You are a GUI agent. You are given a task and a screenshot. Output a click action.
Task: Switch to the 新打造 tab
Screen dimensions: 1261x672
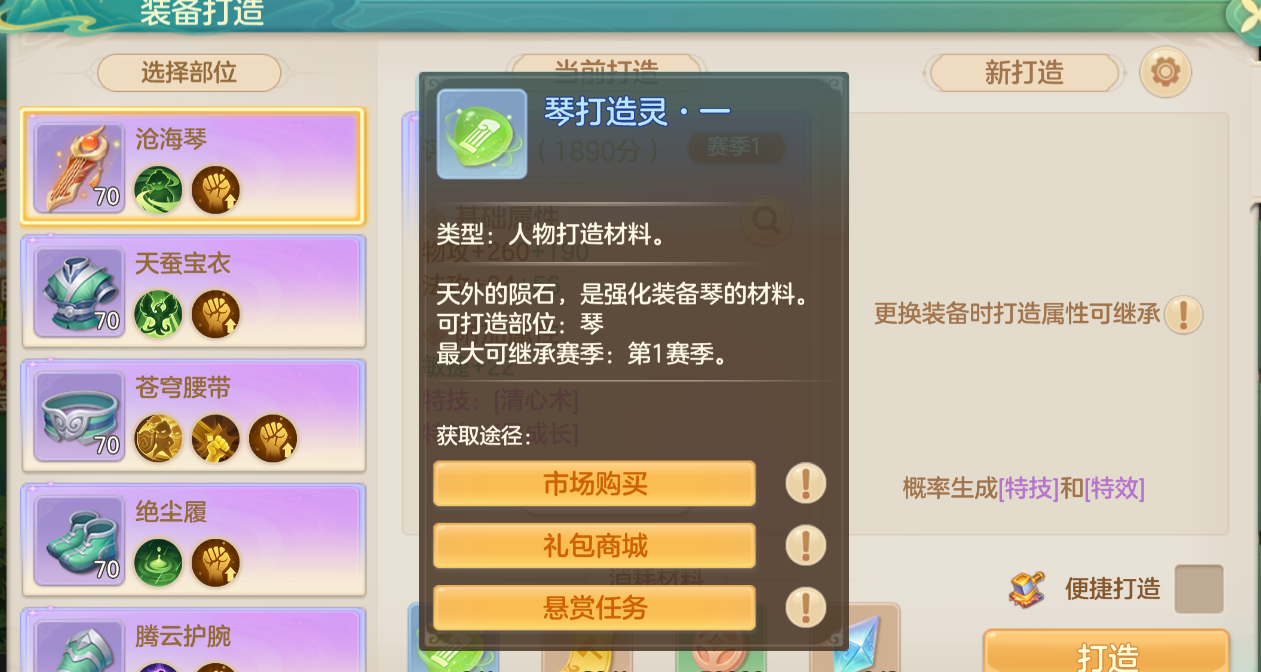pyautogui.click(x=1024, y=73)
